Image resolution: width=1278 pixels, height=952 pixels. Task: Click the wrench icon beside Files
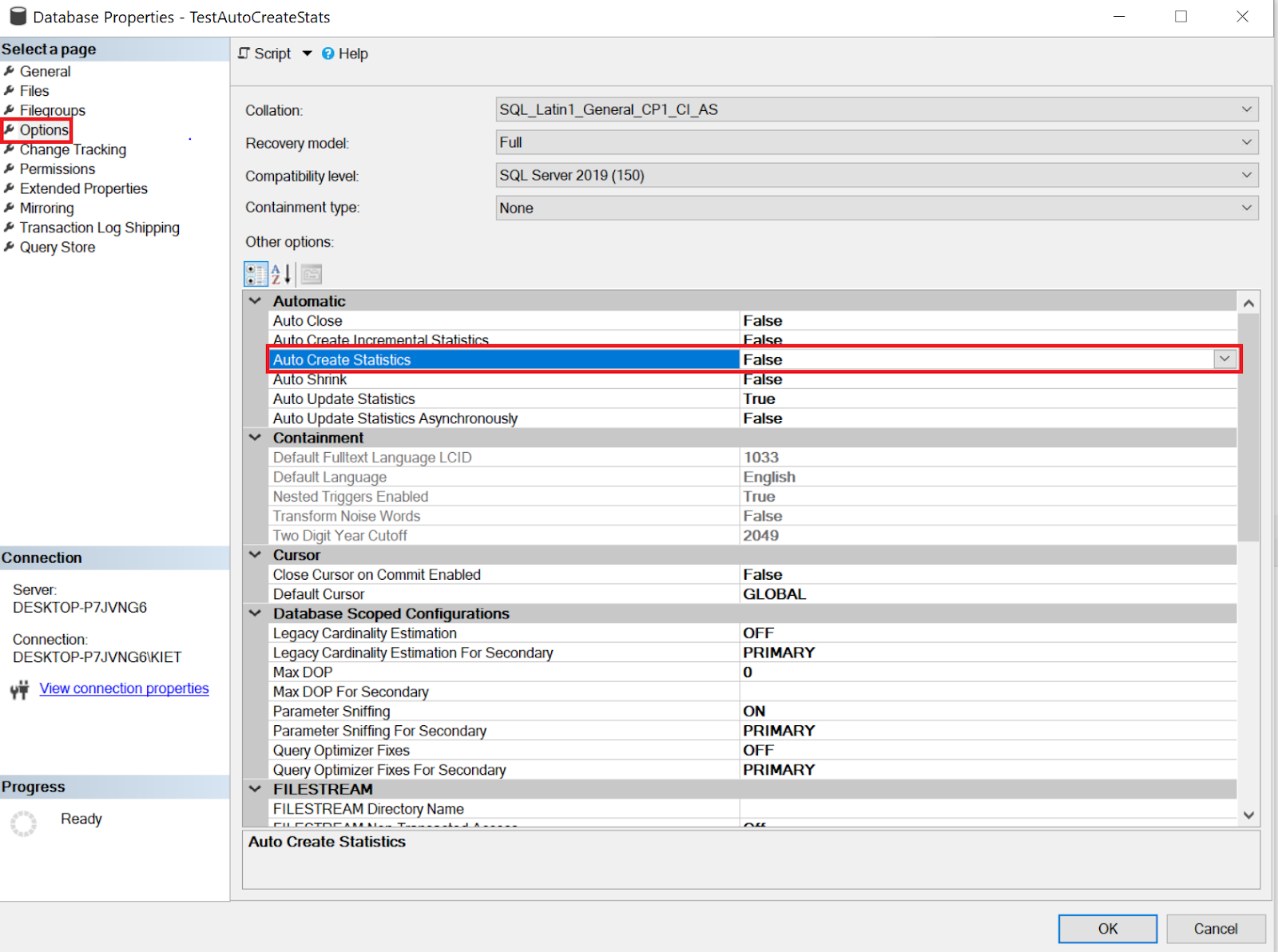pyautogui.click(x=10, y=91)
